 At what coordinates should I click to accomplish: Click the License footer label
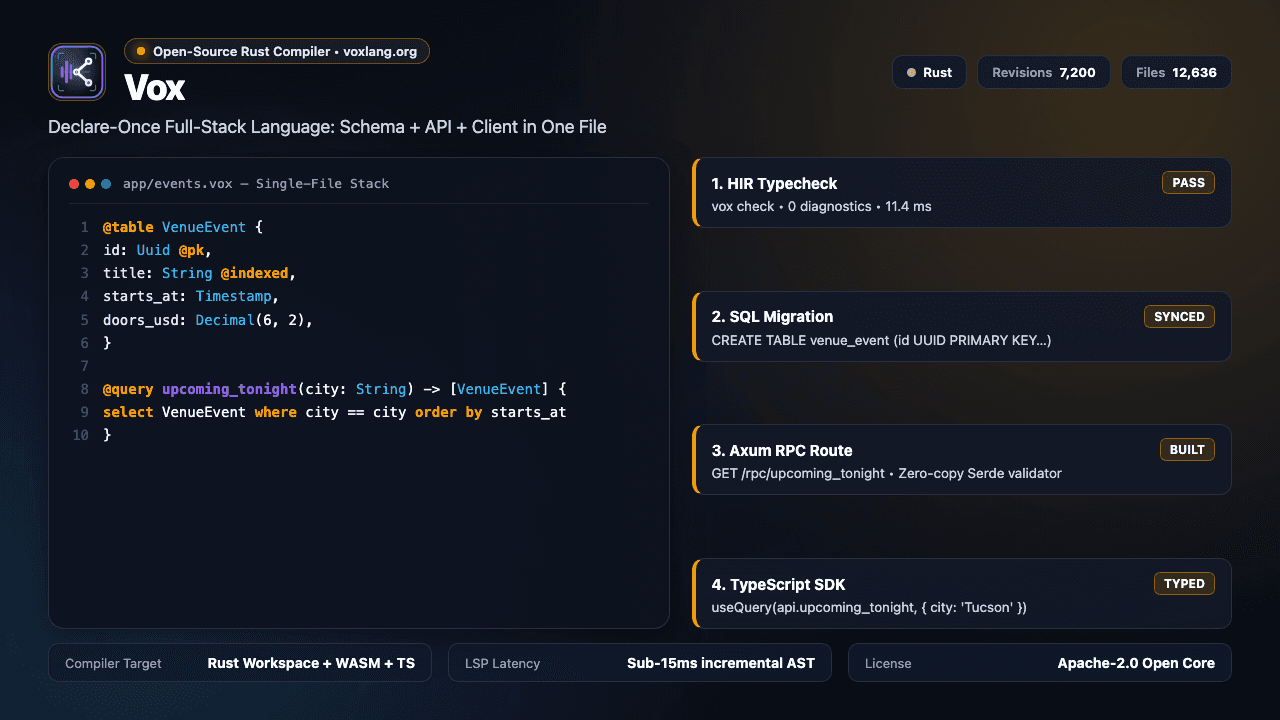888,663
